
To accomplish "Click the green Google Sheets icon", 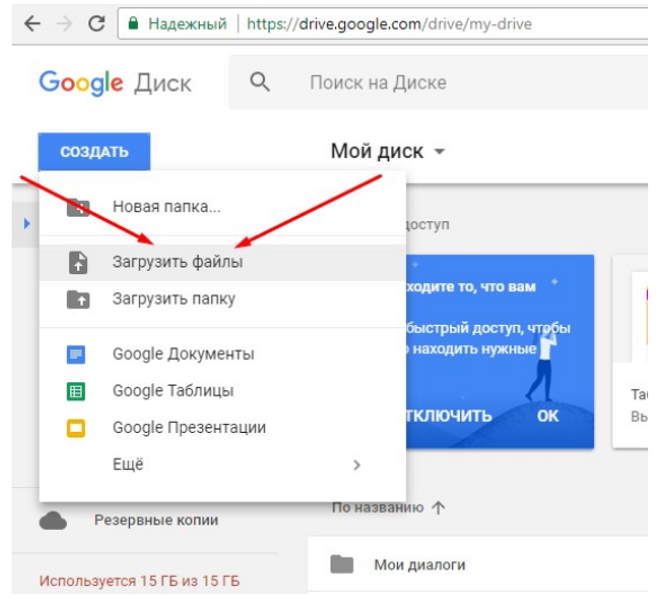I will point(76,391).
